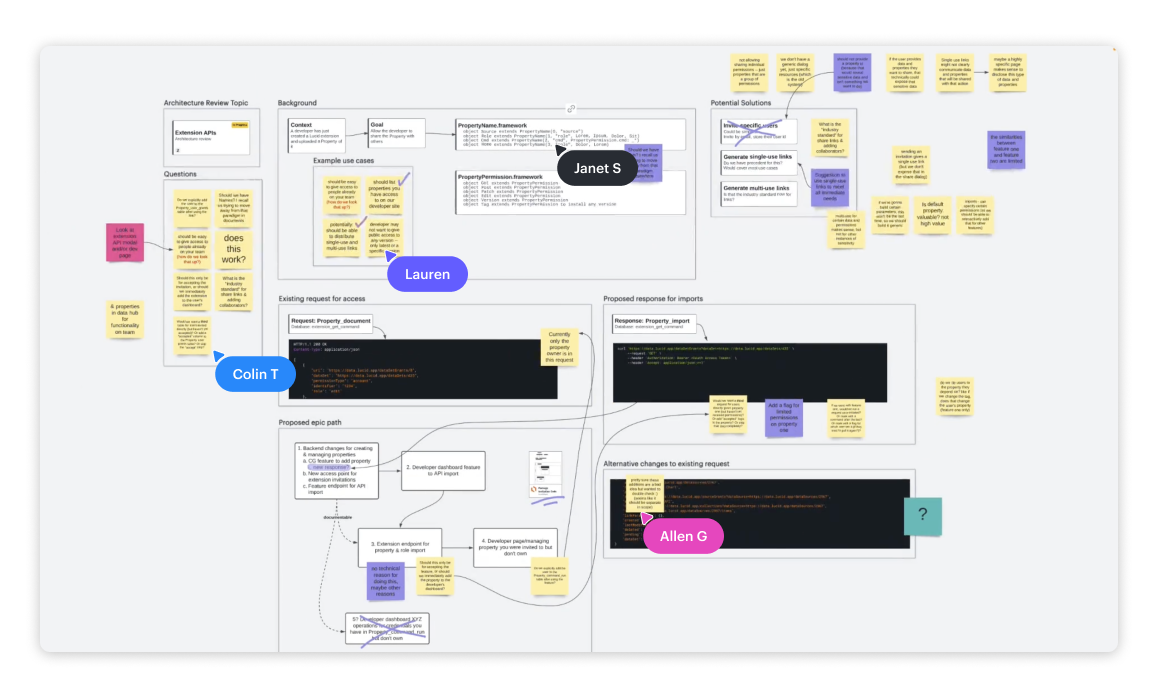Screen dimensions: 1160x700
Task: Click the crossed-out 'Invite specific users' card
Action: pyautogui.click(x=756, y=130)
